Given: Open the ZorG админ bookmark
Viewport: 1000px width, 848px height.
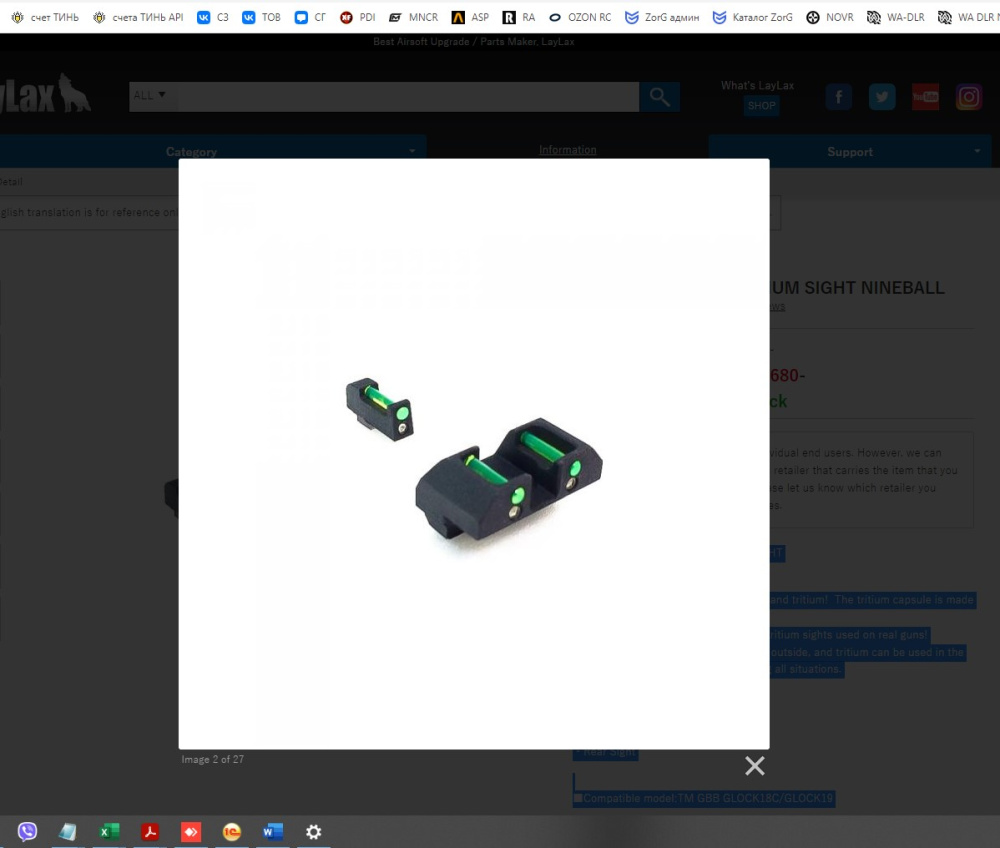Looking at the screenshot, I should tap(662, 17).
